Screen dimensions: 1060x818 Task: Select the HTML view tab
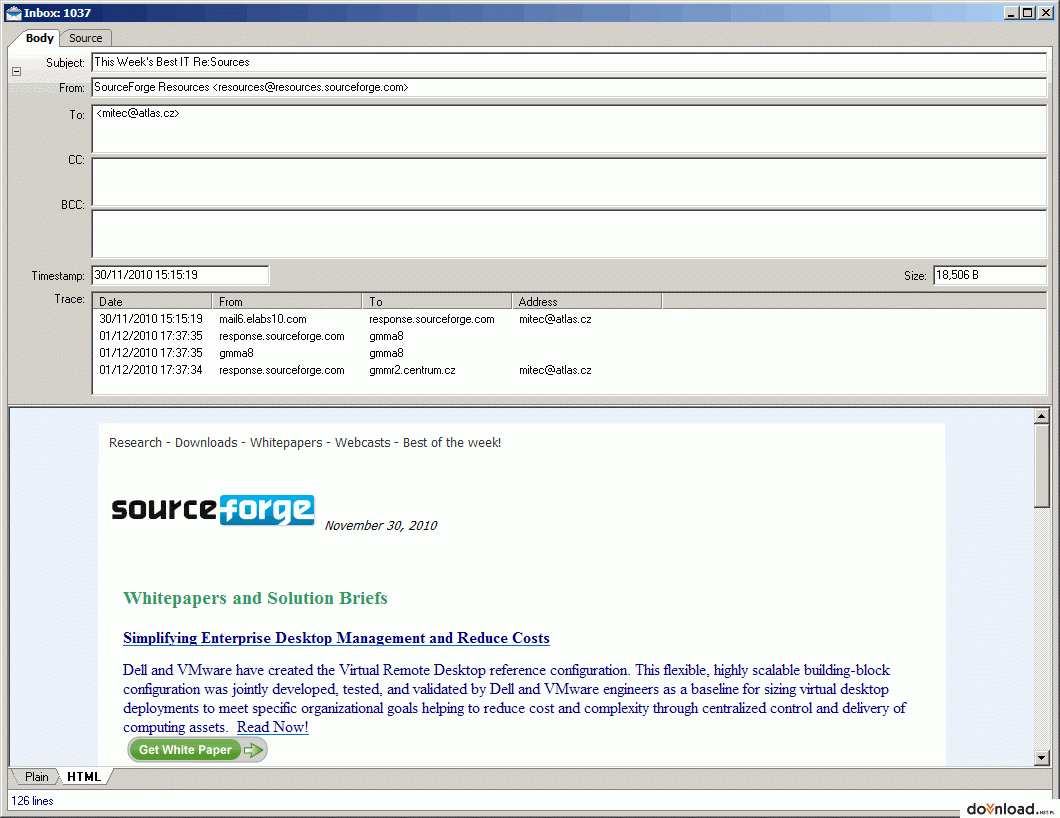point(84,777)
